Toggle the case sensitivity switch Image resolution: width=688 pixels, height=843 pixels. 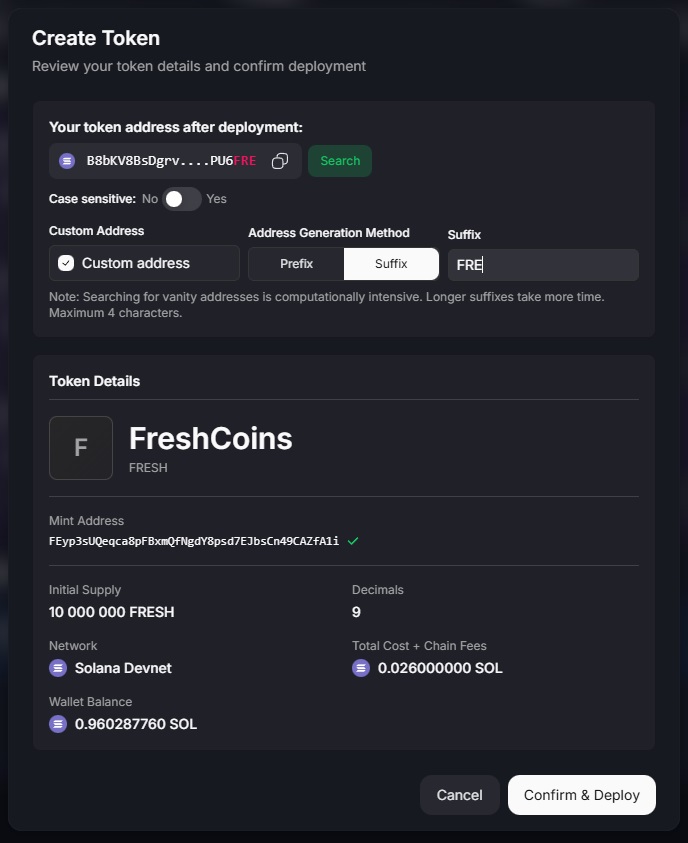point(181,199)
